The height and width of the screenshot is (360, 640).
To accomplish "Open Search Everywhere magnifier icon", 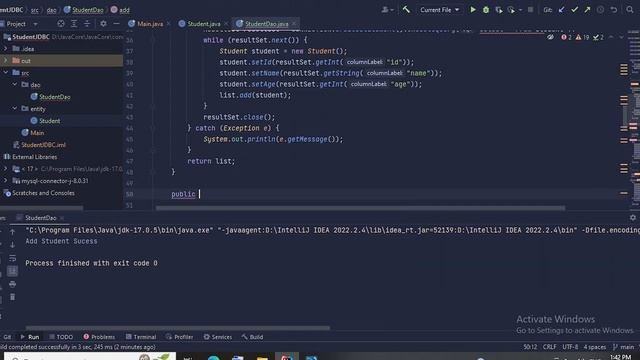I will point(630,10).
